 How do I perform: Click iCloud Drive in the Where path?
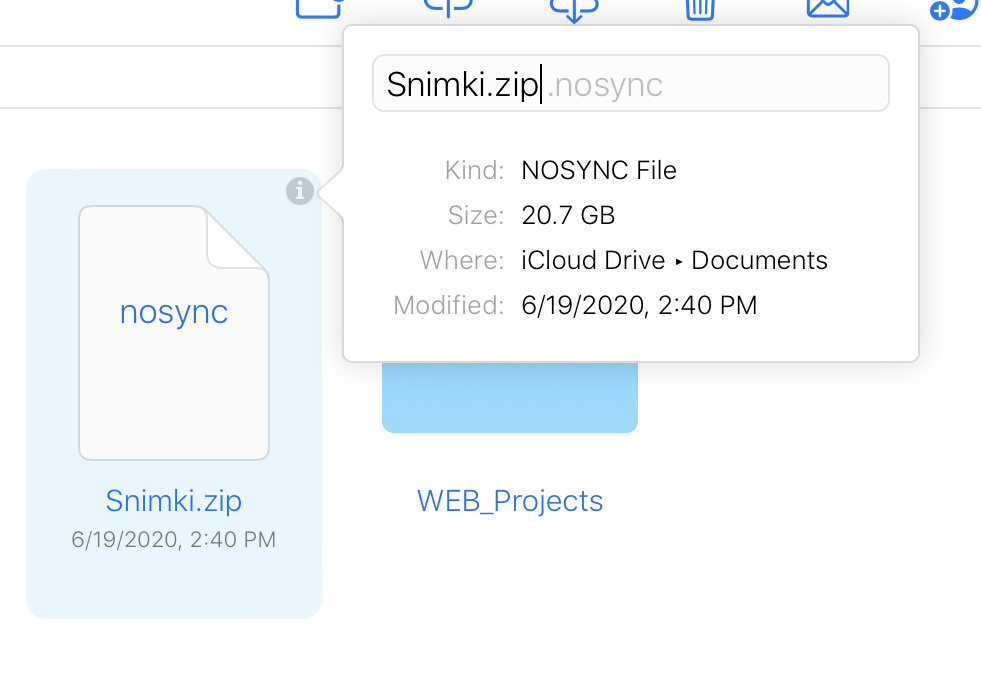593,261
